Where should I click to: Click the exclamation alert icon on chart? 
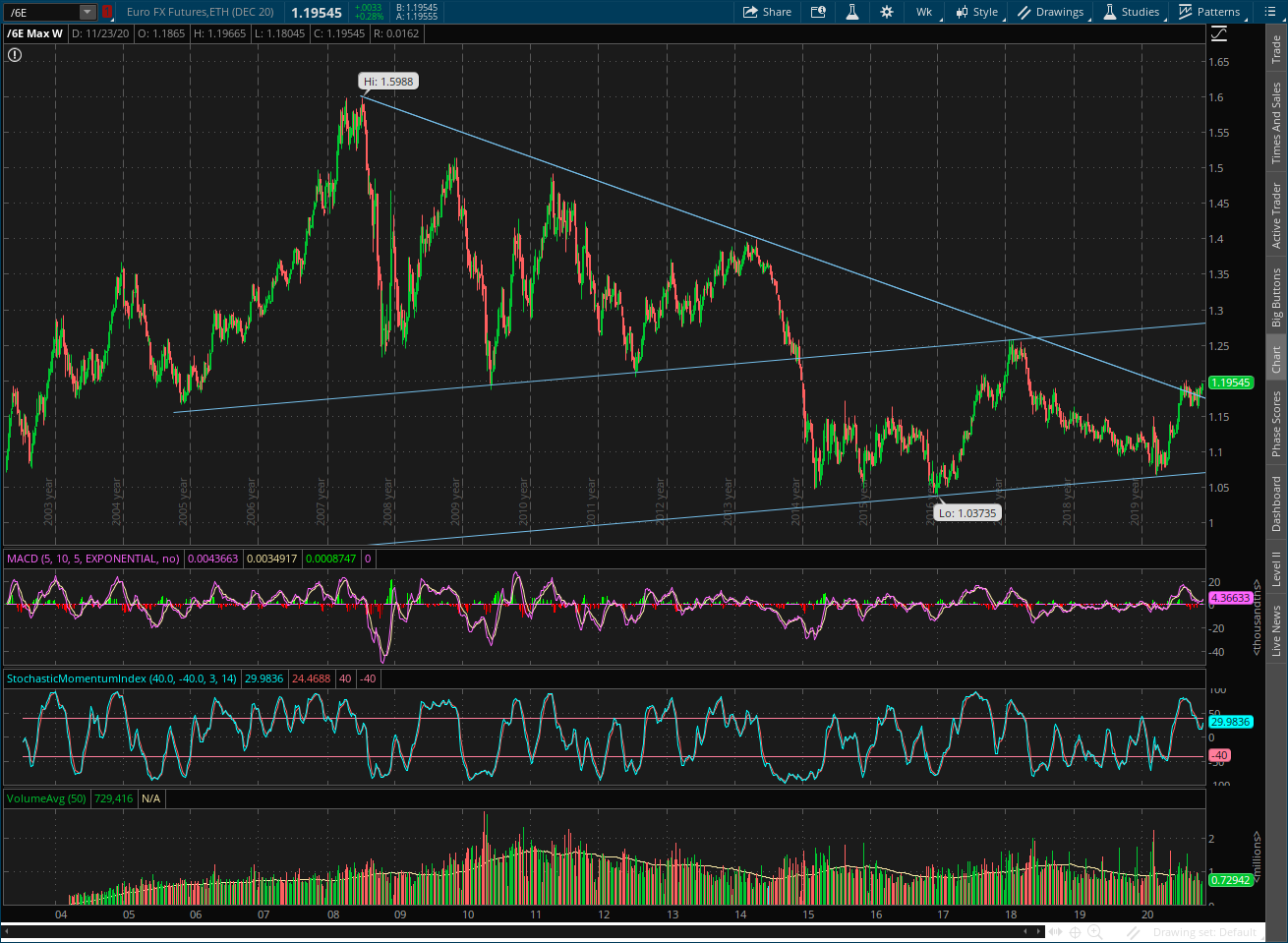(15, 55)
